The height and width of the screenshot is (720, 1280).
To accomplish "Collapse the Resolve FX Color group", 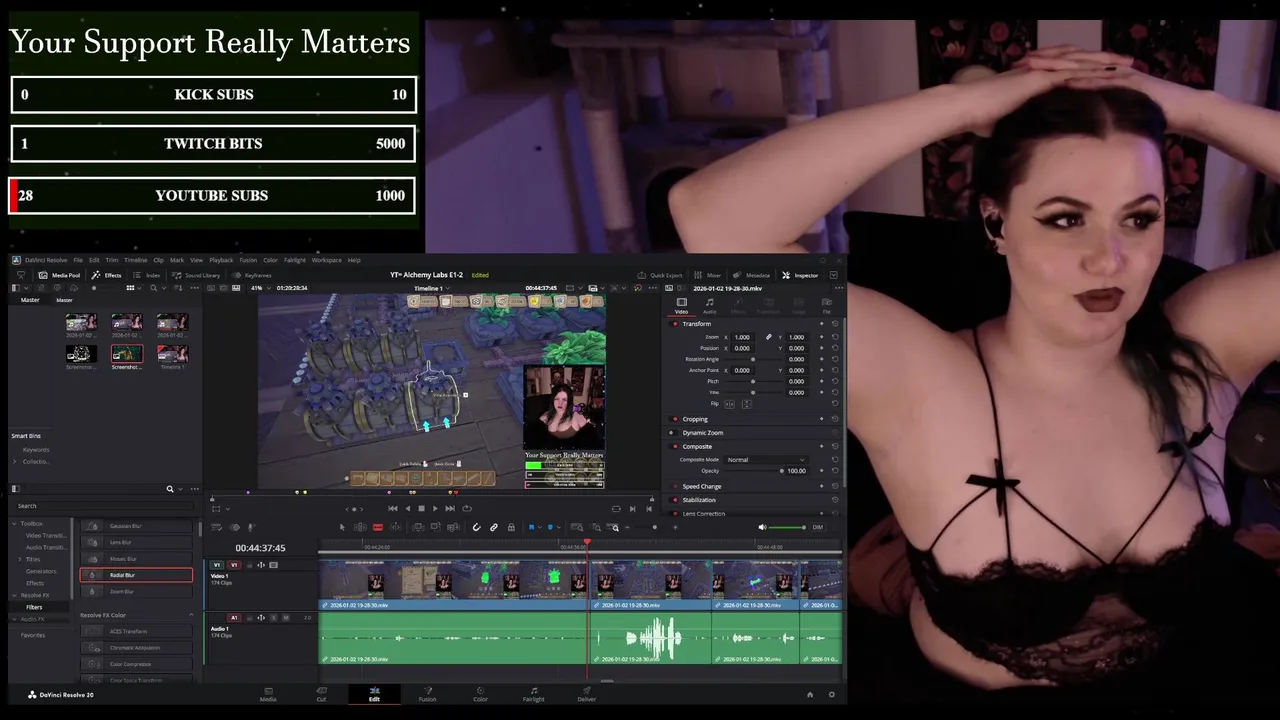I will pos(191,615).
